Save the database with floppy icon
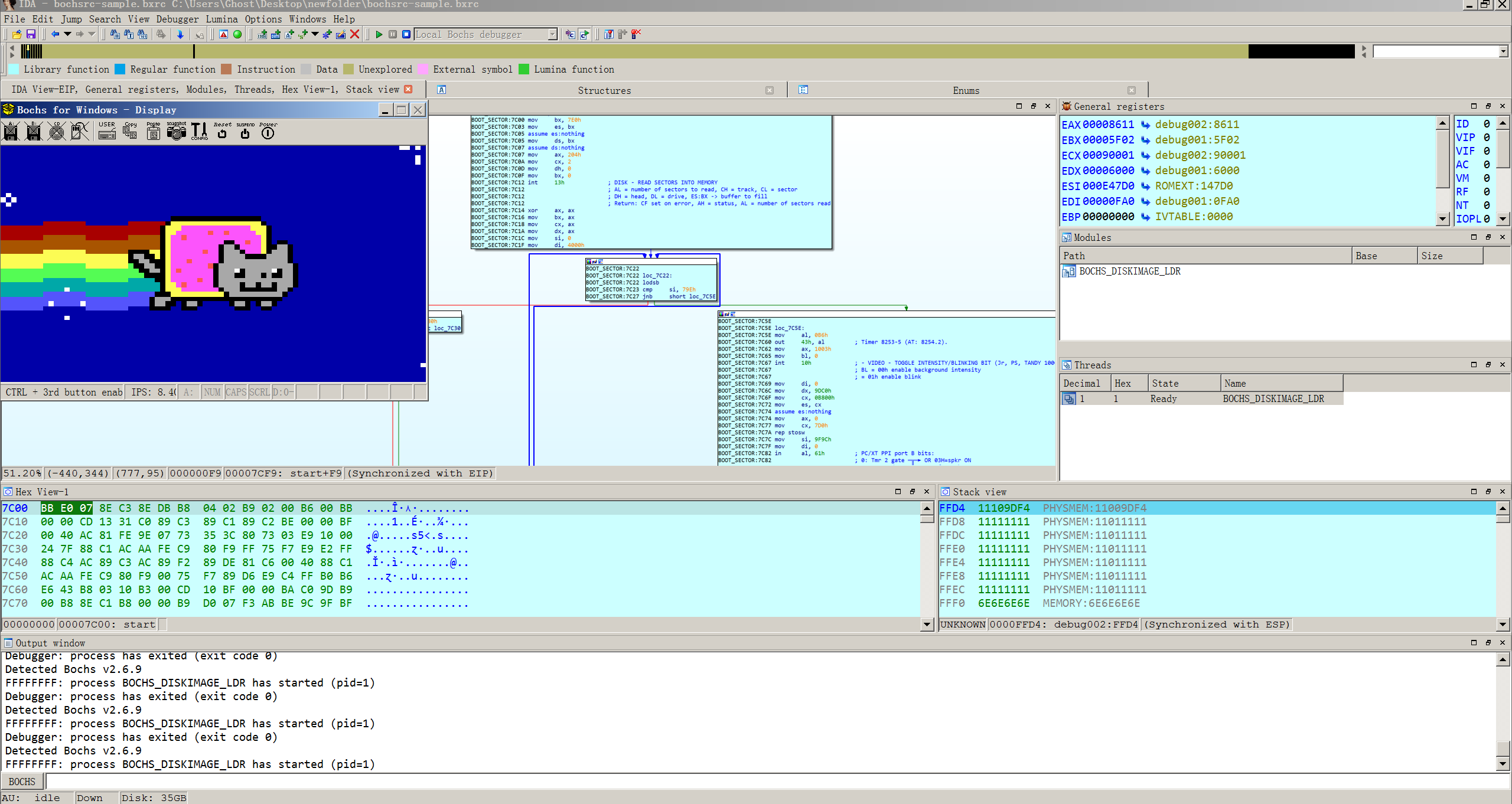 (x=31, y=34)
